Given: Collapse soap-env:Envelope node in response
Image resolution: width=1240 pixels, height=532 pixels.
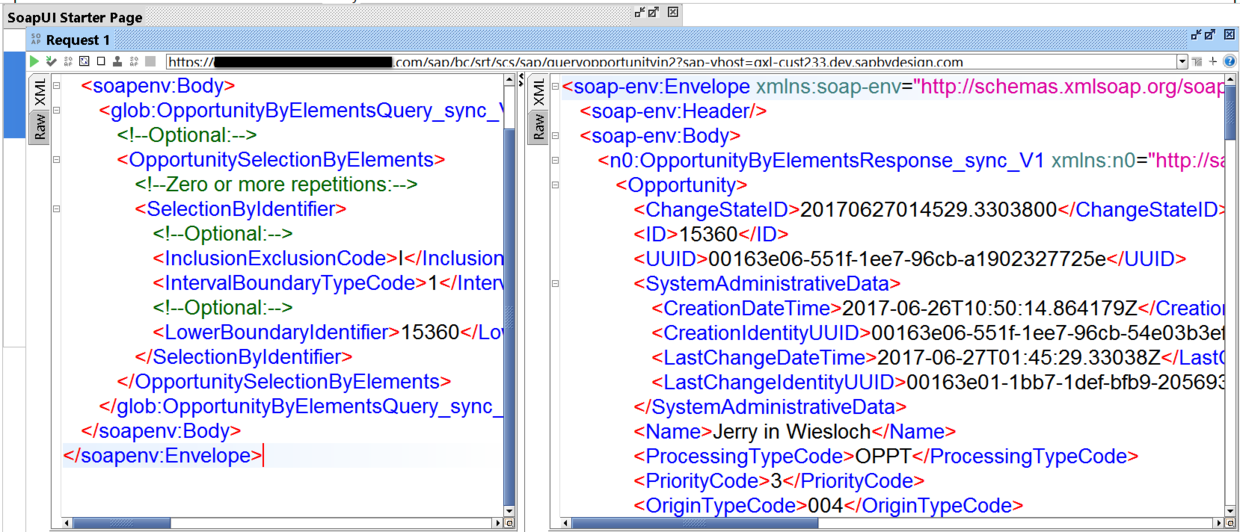Looking at the screenshot, I should [555, 86].
